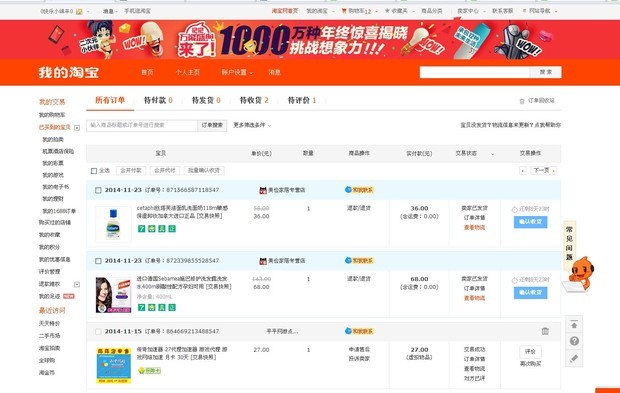Click the 我的淘宝 logo in orange header
Image resolution: width=620 pixels, height=393 pixels.
click(x=68, y=72)
